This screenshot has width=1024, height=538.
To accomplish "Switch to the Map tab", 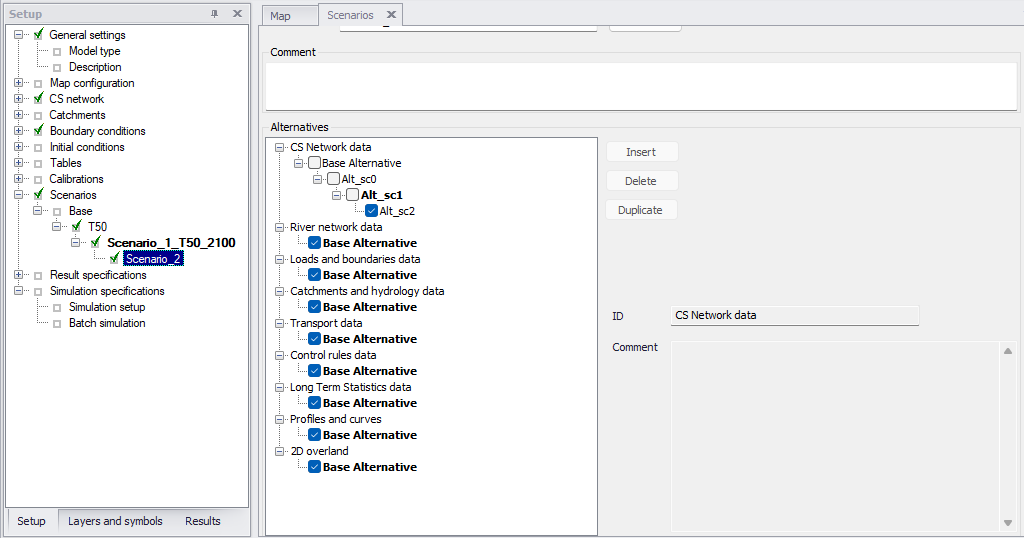I will [x=280, y=16].
